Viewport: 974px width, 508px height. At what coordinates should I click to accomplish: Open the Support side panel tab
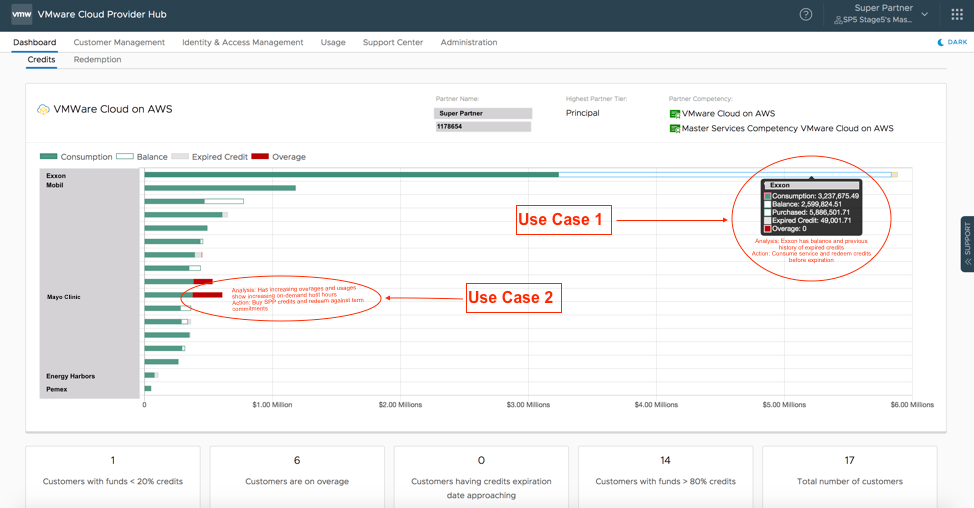point(966,243)
